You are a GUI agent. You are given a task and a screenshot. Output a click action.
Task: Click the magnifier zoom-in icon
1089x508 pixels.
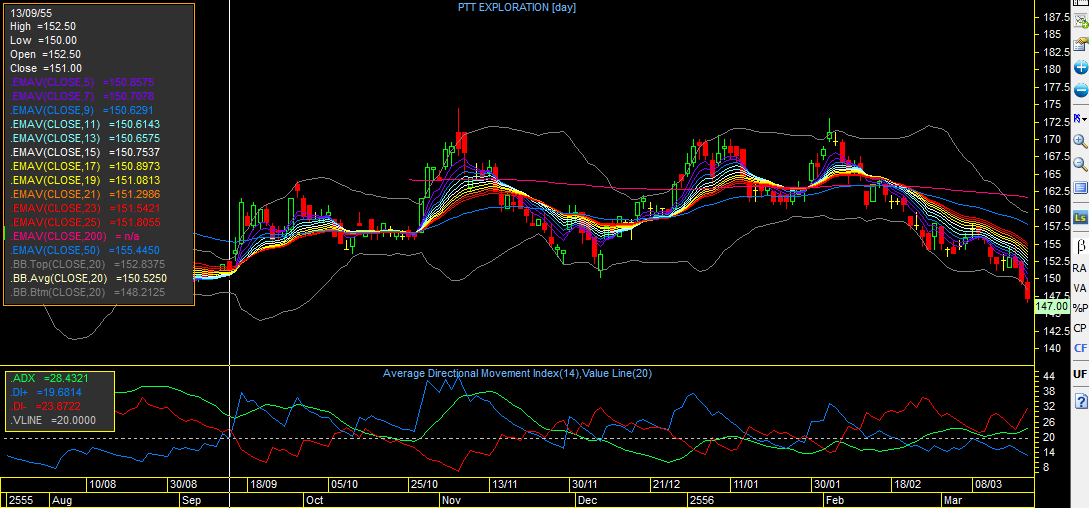[1081, 141]
